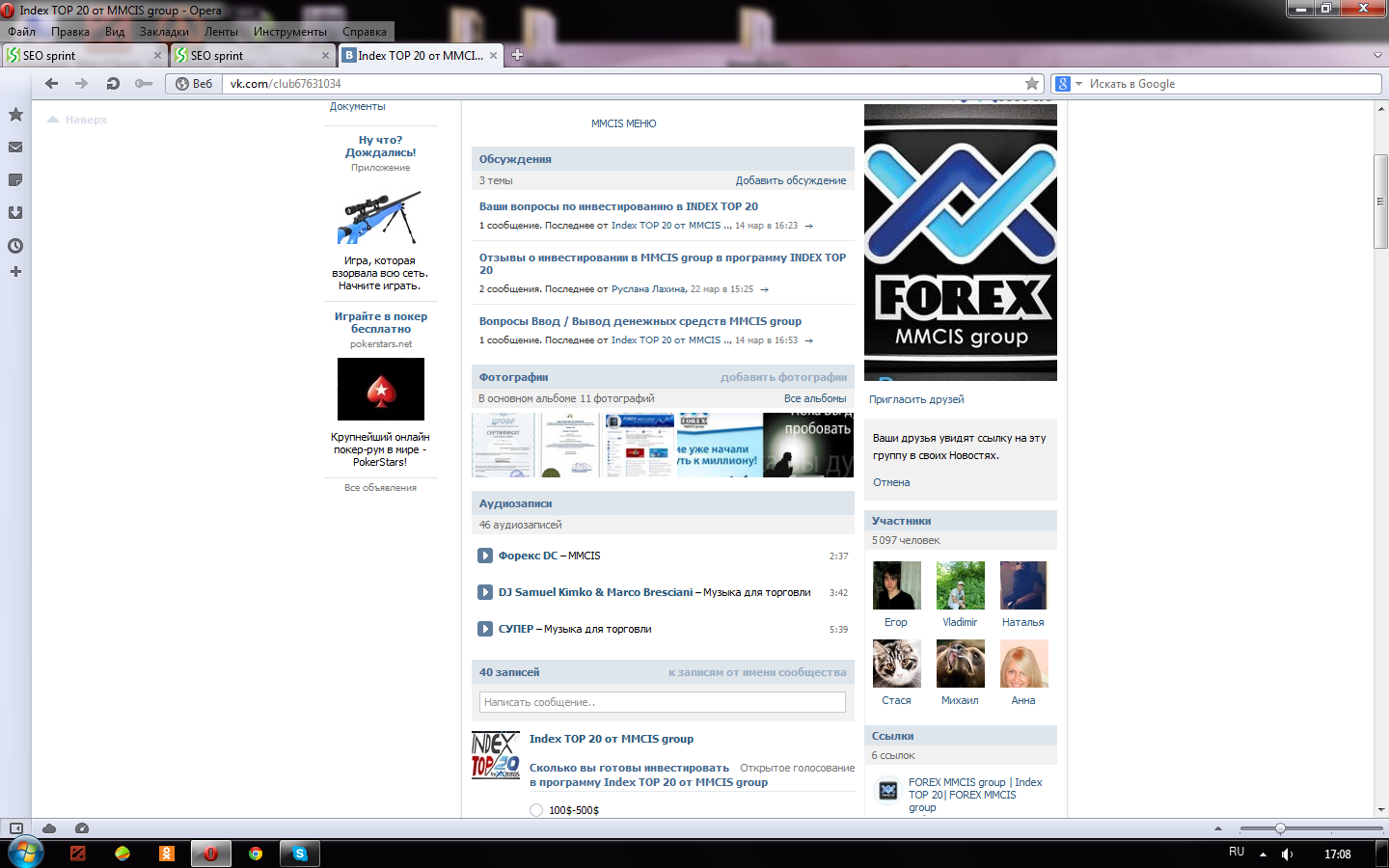Viewport: 1389px width, 868px height.
Task: Go forward with the forward arrow
Action: (x=82, y=84)
